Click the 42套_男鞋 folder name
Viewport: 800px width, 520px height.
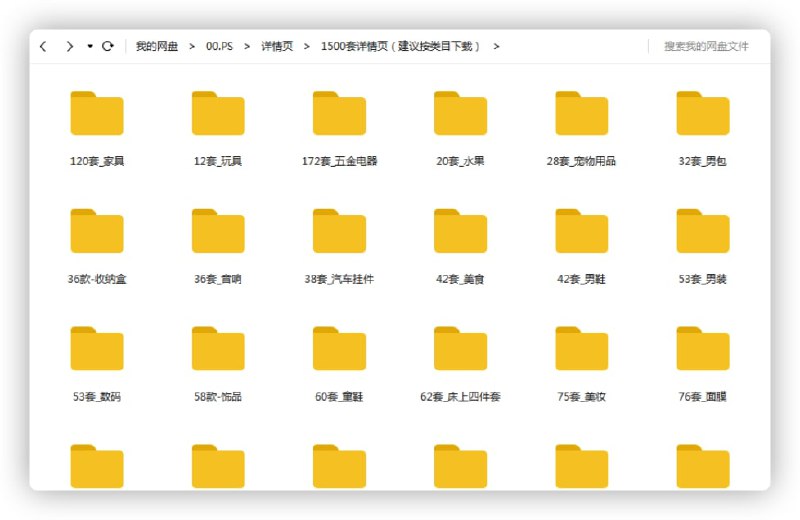[x=582, y=279]
